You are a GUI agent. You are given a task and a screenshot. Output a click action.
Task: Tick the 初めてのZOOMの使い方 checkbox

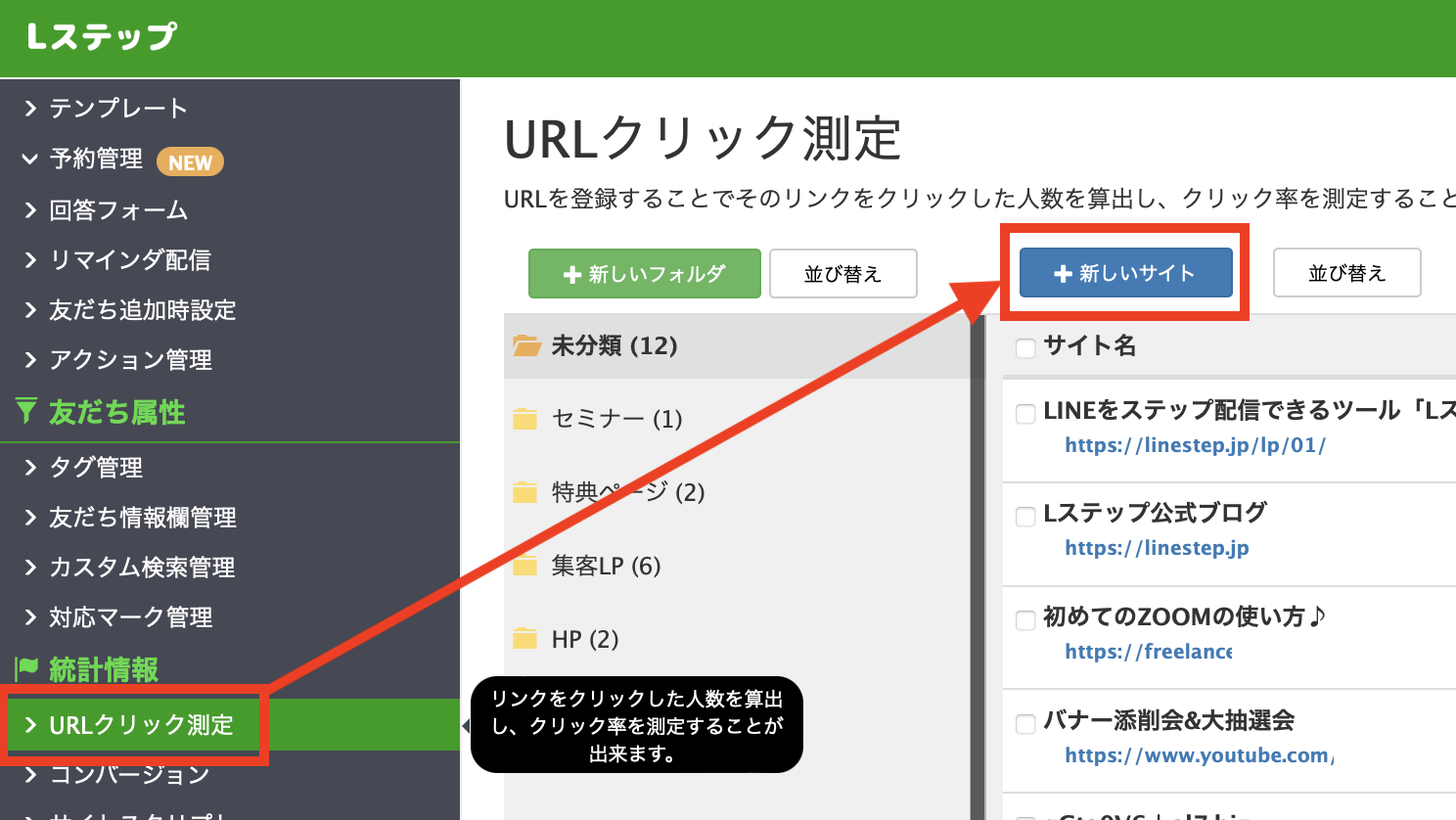[x=1025, y=619]
